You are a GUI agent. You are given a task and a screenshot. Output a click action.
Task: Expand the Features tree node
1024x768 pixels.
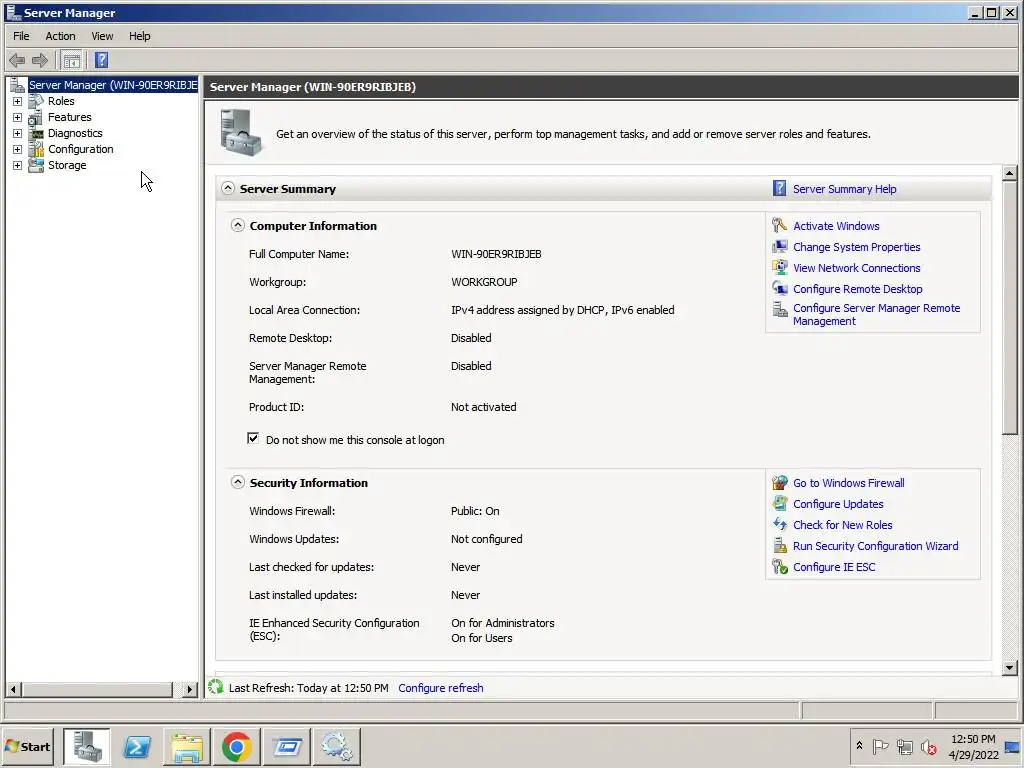(18, 118)
